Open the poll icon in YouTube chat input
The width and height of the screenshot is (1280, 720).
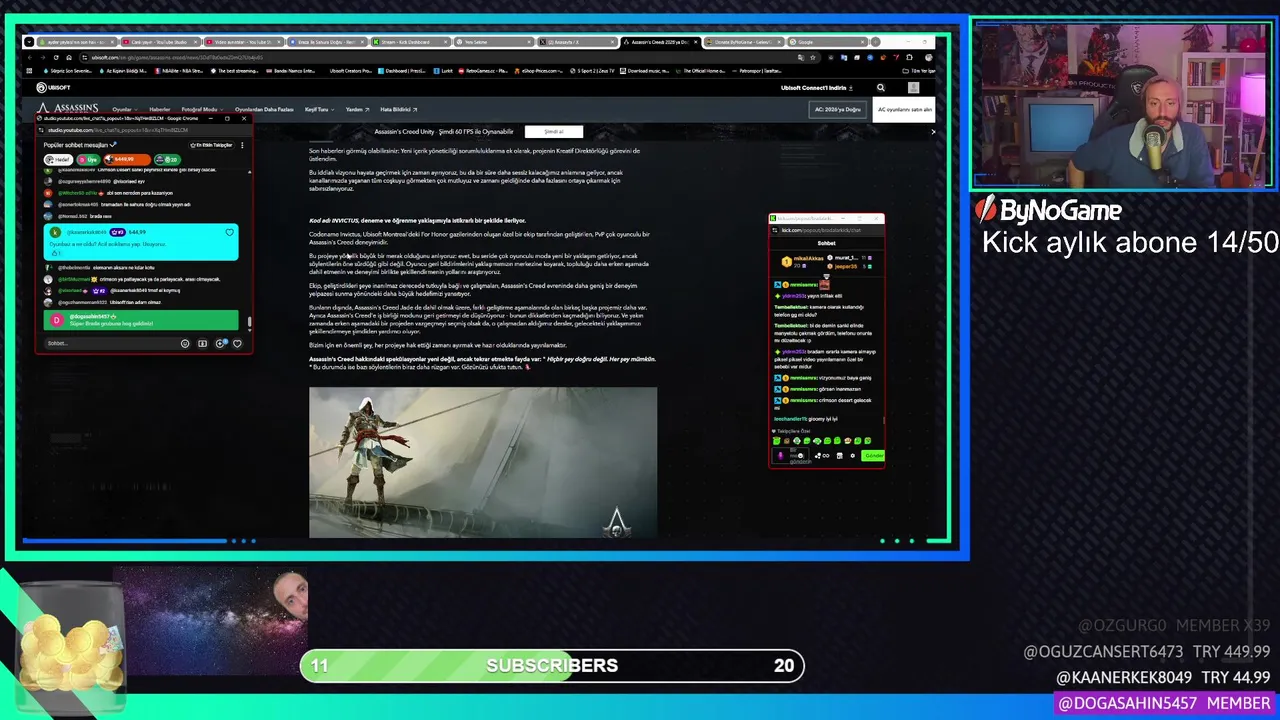click(x=203, y=343)
